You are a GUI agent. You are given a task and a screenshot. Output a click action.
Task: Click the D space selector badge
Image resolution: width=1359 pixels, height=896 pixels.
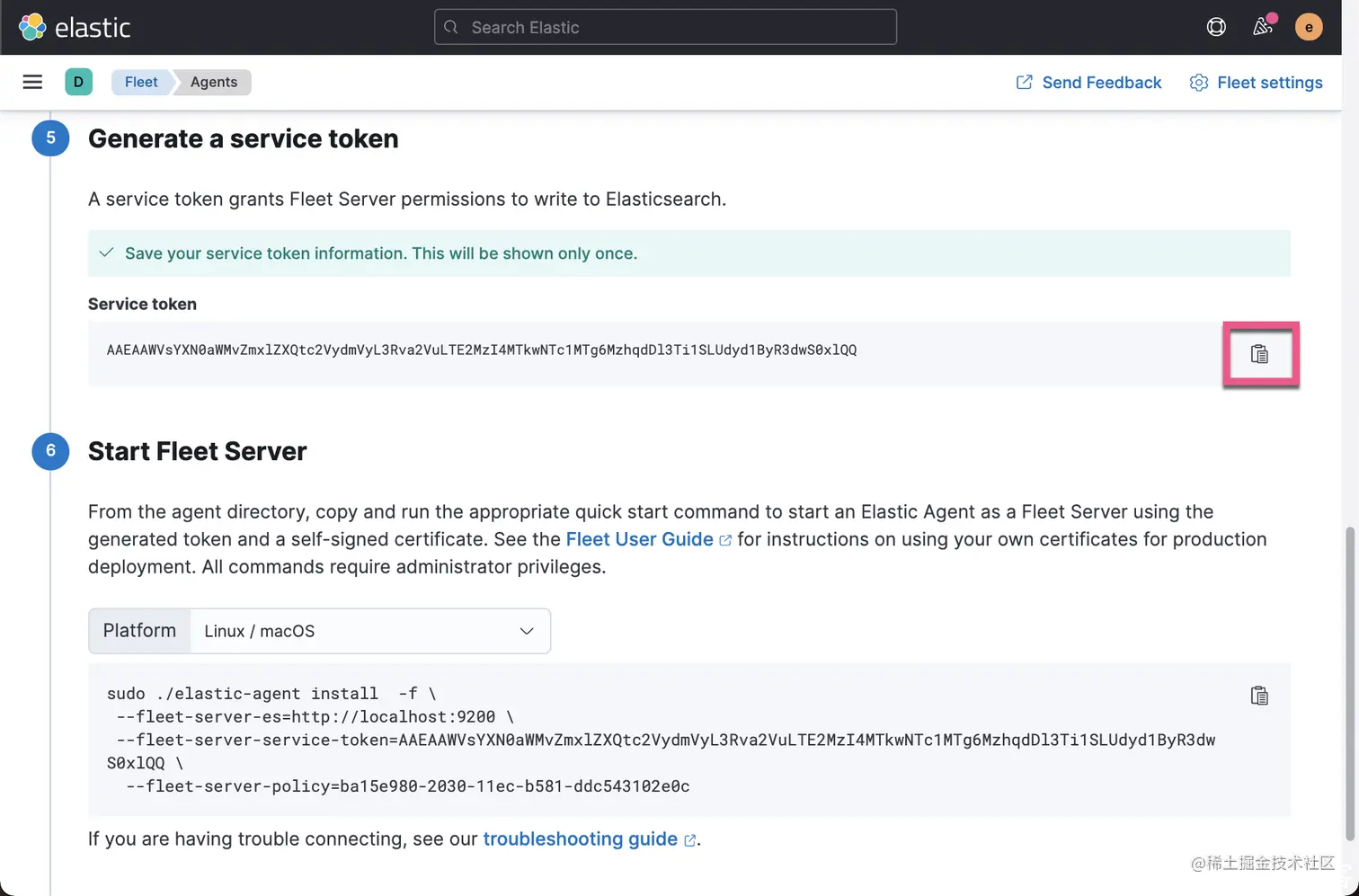coord(78,82)
